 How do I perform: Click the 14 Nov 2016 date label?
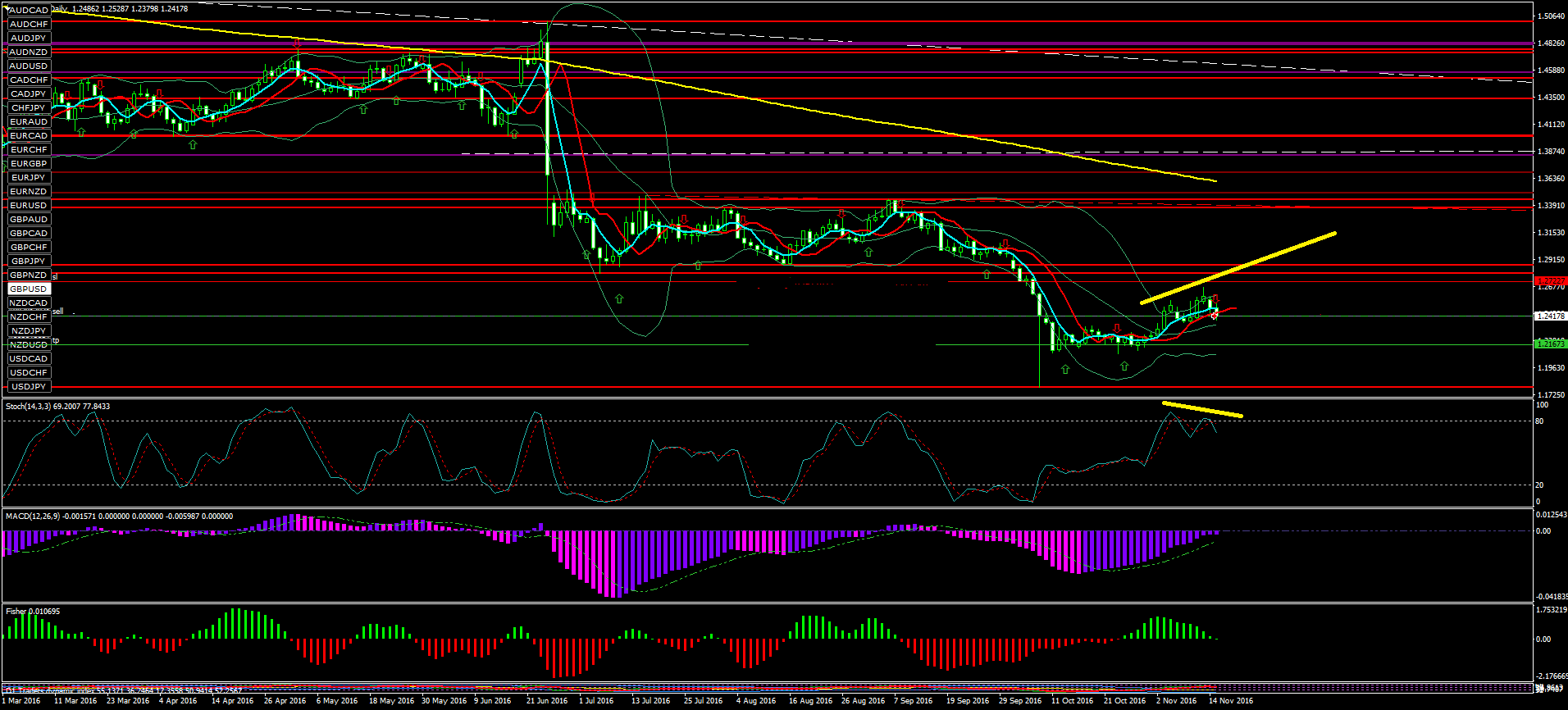1231,701
